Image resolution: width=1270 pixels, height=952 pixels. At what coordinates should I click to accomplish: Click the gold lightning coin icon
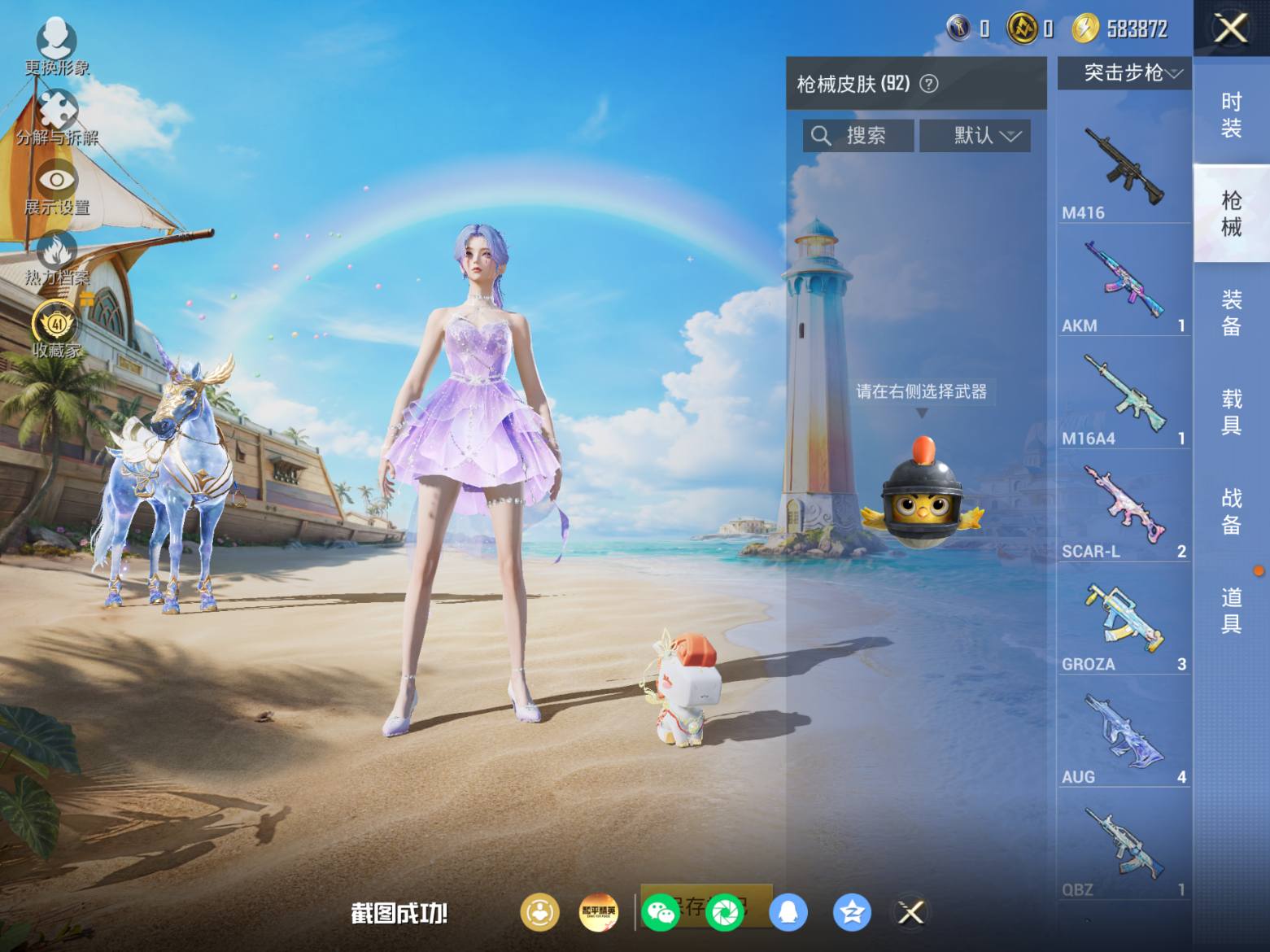[x=1085, y=28]
